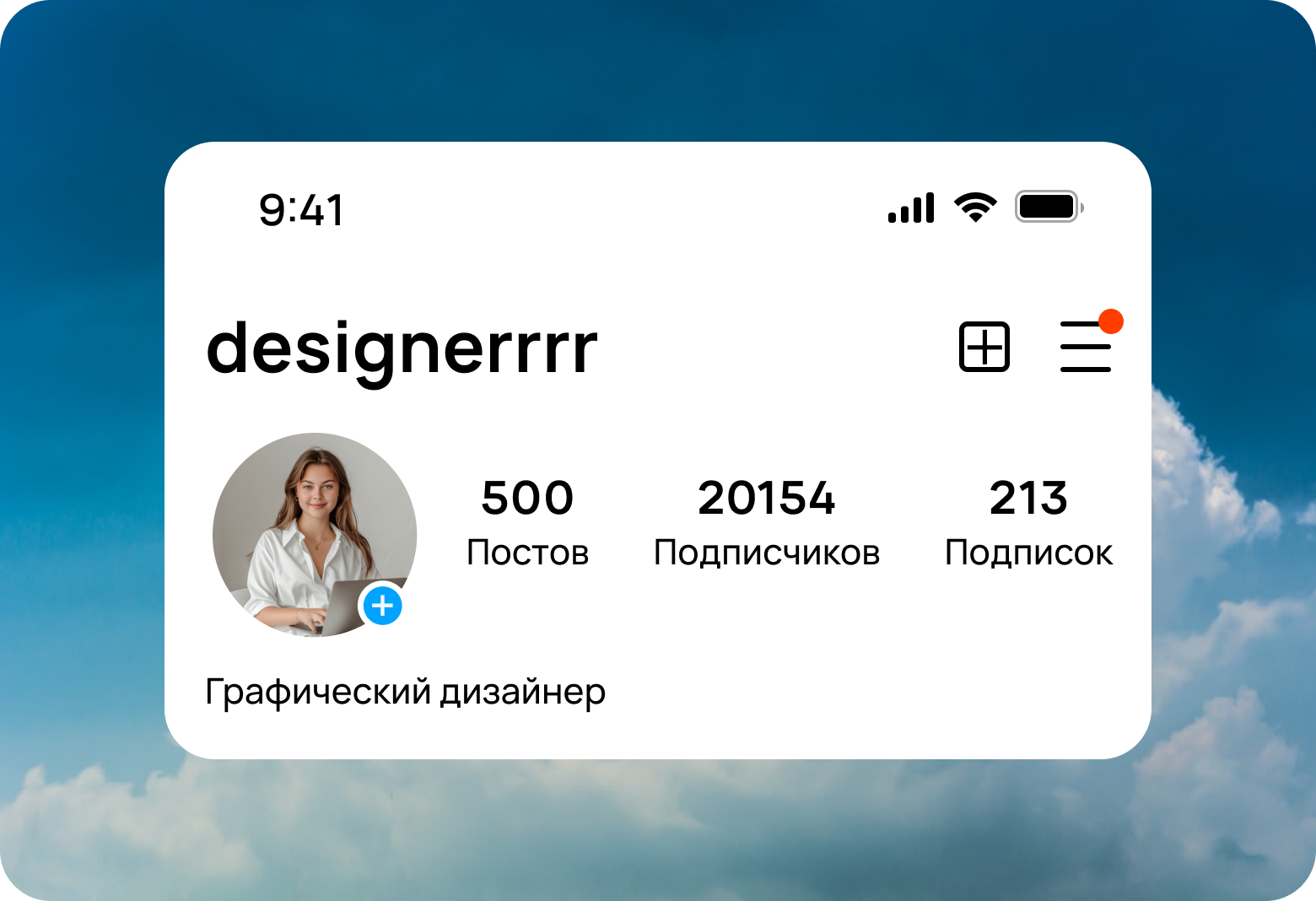
Task: Click the Постов label
Action: click(x=527, y=553)
